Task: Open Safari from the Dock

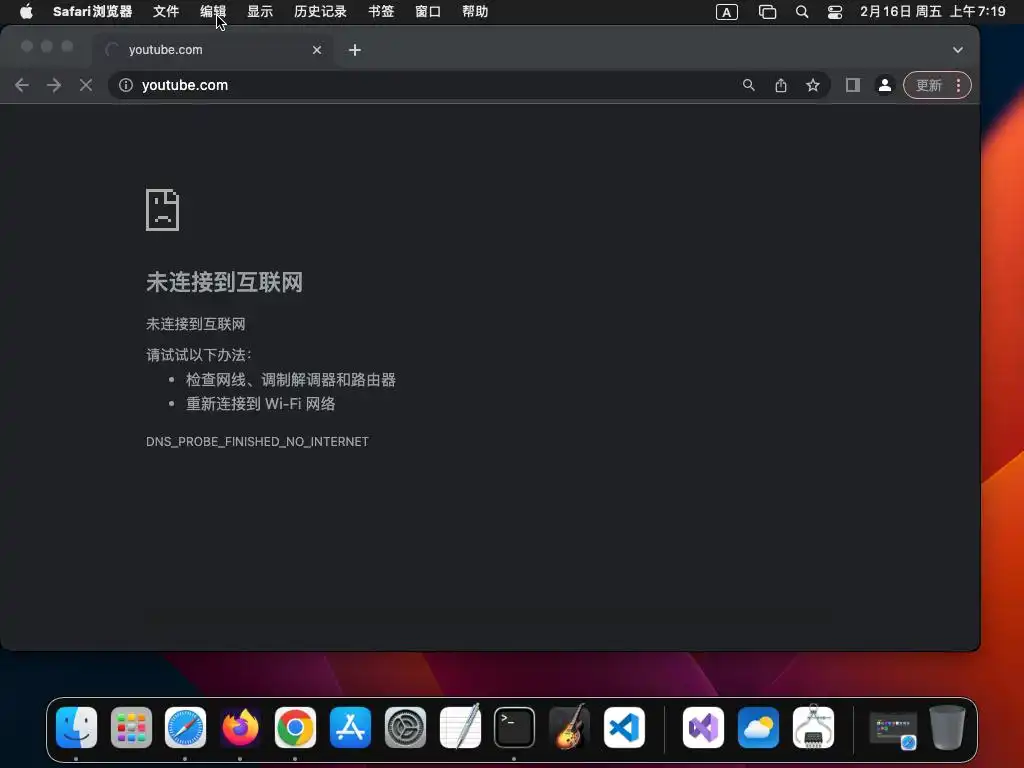Action: 185,728
